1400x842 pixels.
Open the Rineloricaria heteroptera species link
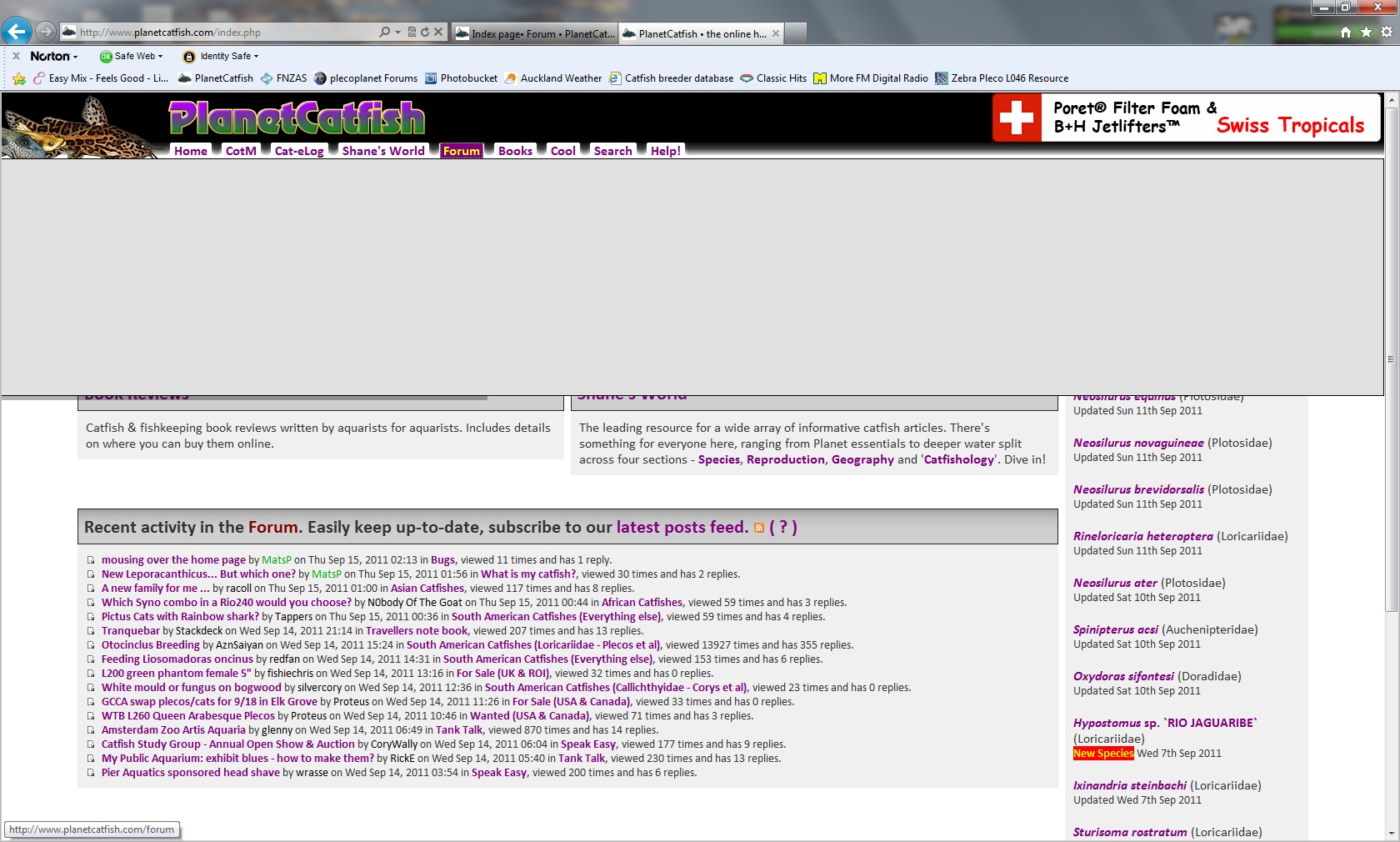point(1143,536)
